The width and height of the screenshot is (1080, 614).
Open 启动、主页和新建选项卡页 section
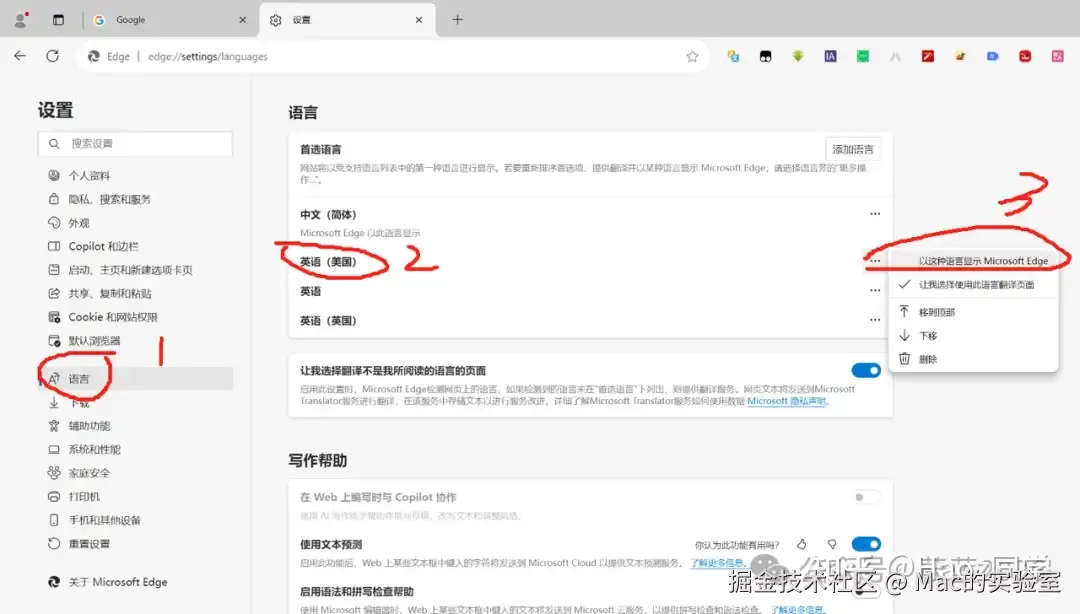click(x=130, y=270)
